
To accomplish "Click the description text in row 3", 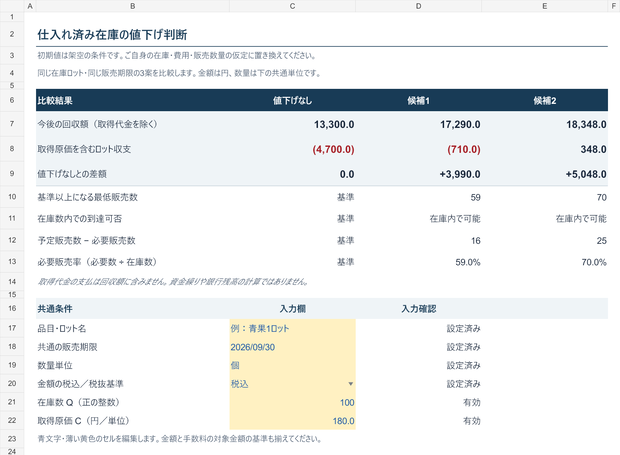I will click(177, 55).
